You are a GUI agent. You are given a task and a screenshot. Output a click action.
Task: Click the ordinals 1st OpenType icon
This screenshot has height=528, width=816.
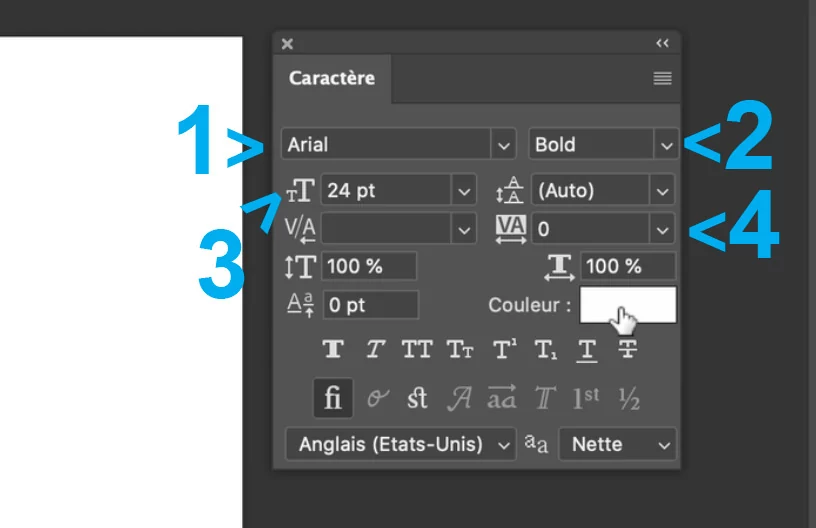pyautogui.click(x=586, y=398)
